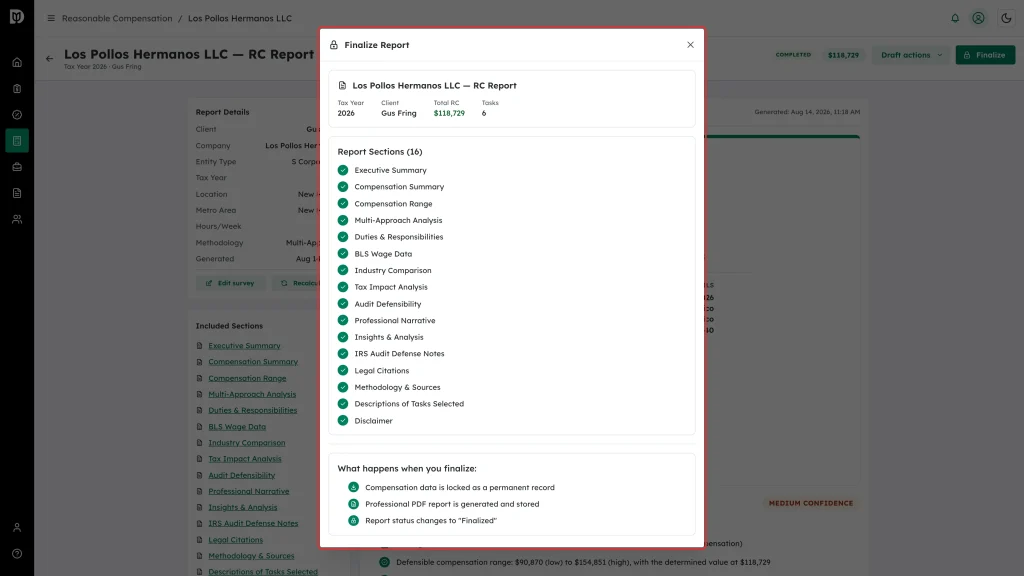Open document icon in the sidebar
This screenshot has height=576, width=1024.
coord(17,193)
